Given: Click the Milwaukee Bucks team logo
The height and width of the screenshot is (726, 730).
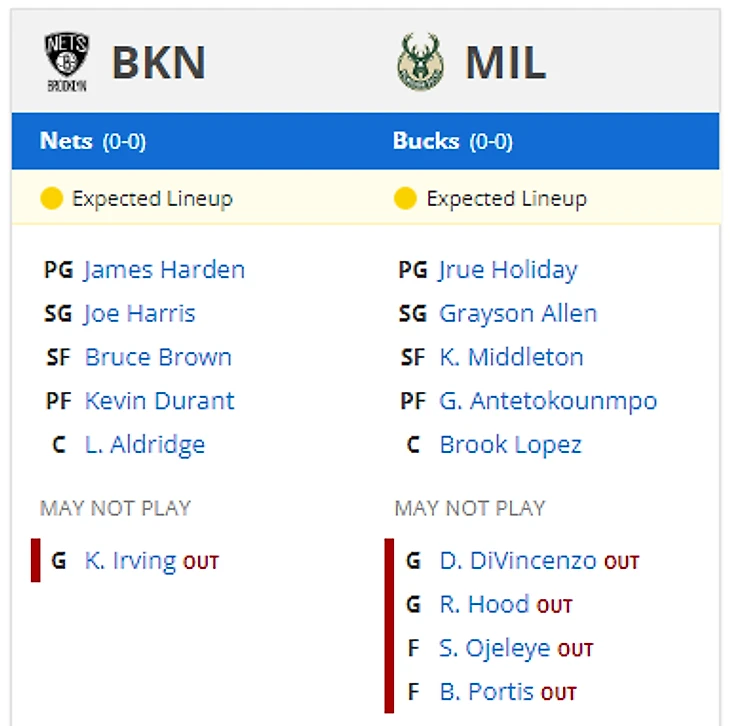Looking at the screenshot, I should pyautogui.click(x=420, y=62).
